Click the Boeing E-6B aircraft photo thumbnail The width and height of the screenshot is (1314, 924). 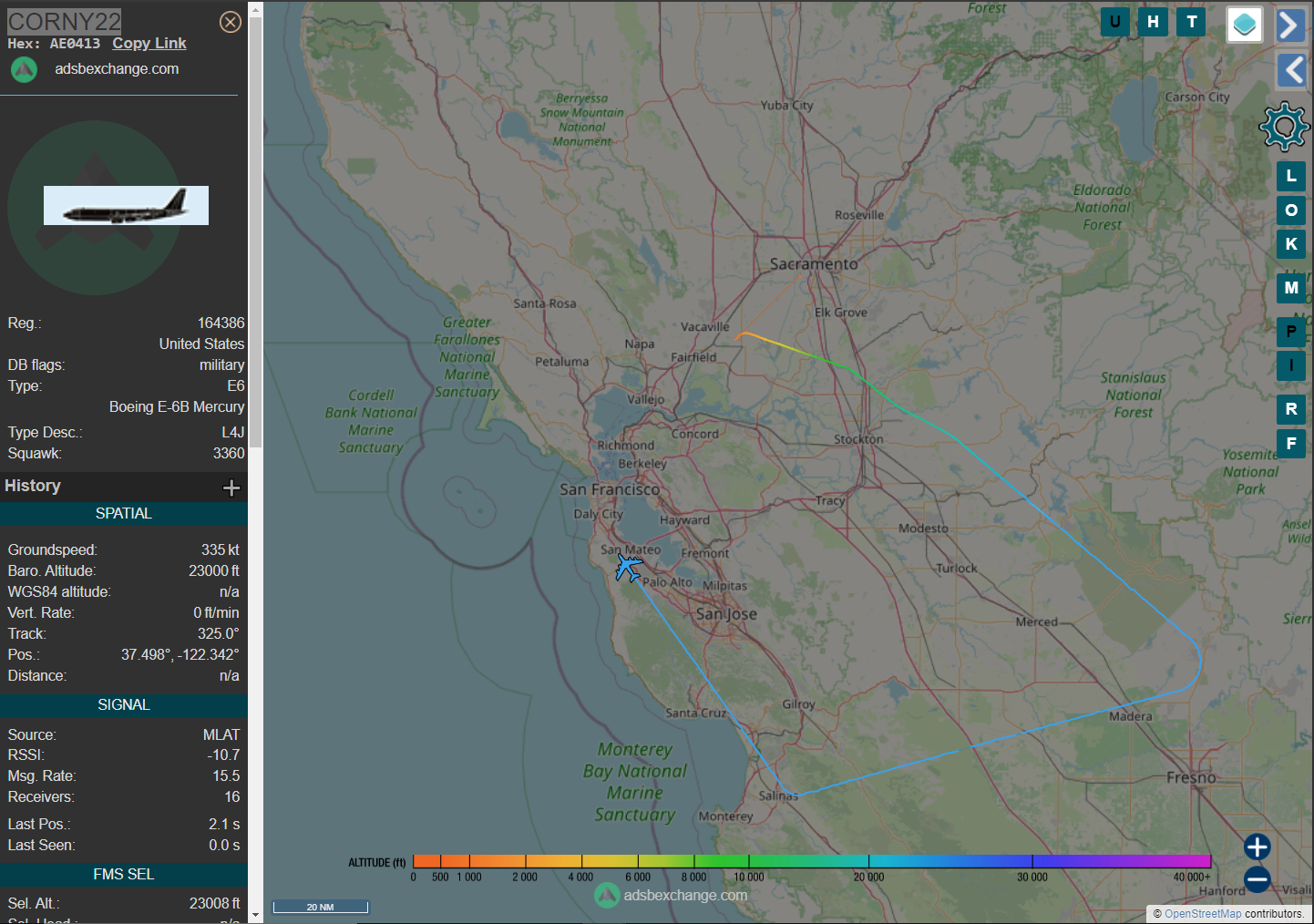(x=126, y=206)
